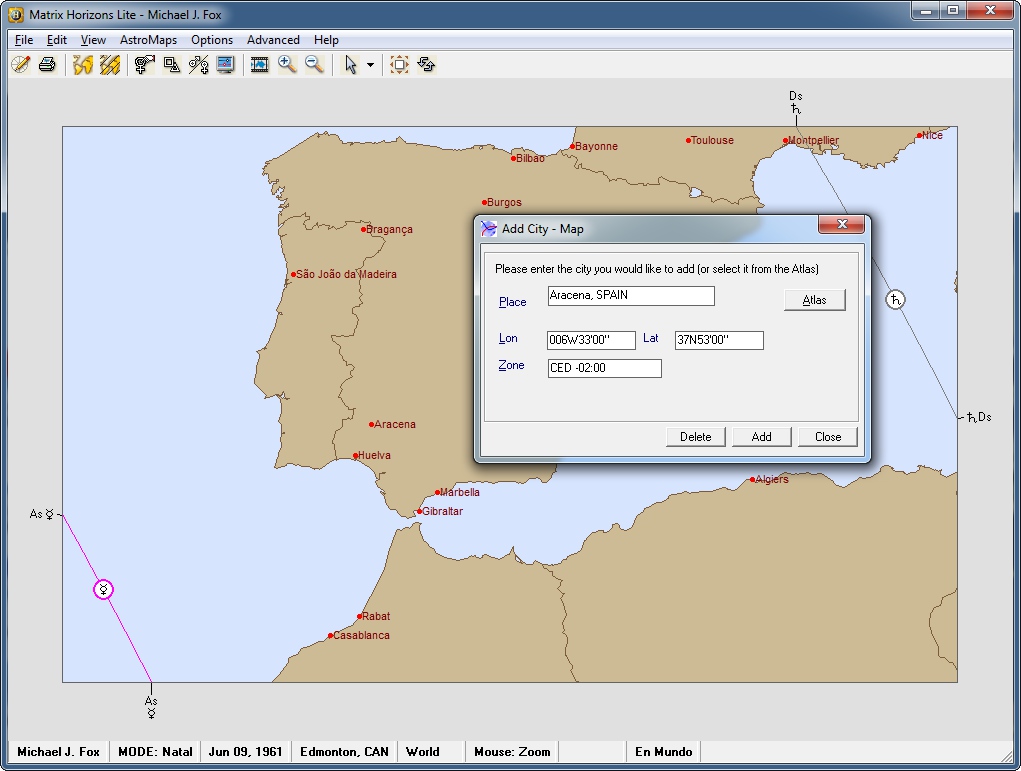
Task: Click the chart wheel edit icon in toolbar
Action: 21,64
